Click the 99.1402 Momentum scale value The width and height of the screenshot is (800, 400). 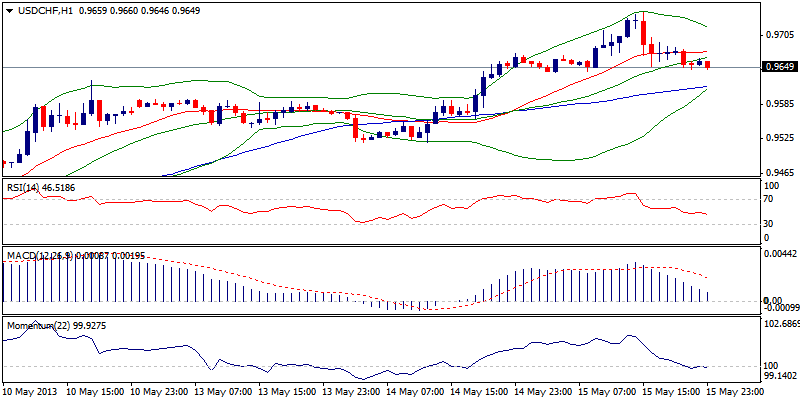(780, 376)
